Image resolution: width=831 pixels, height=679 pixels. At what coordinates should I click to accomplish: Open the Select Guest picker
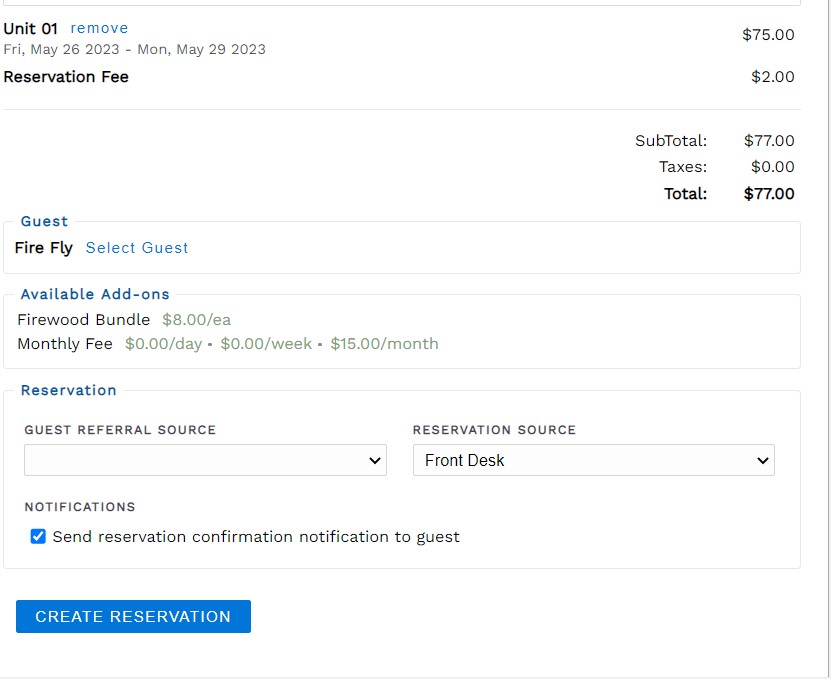tap(137, 248)
